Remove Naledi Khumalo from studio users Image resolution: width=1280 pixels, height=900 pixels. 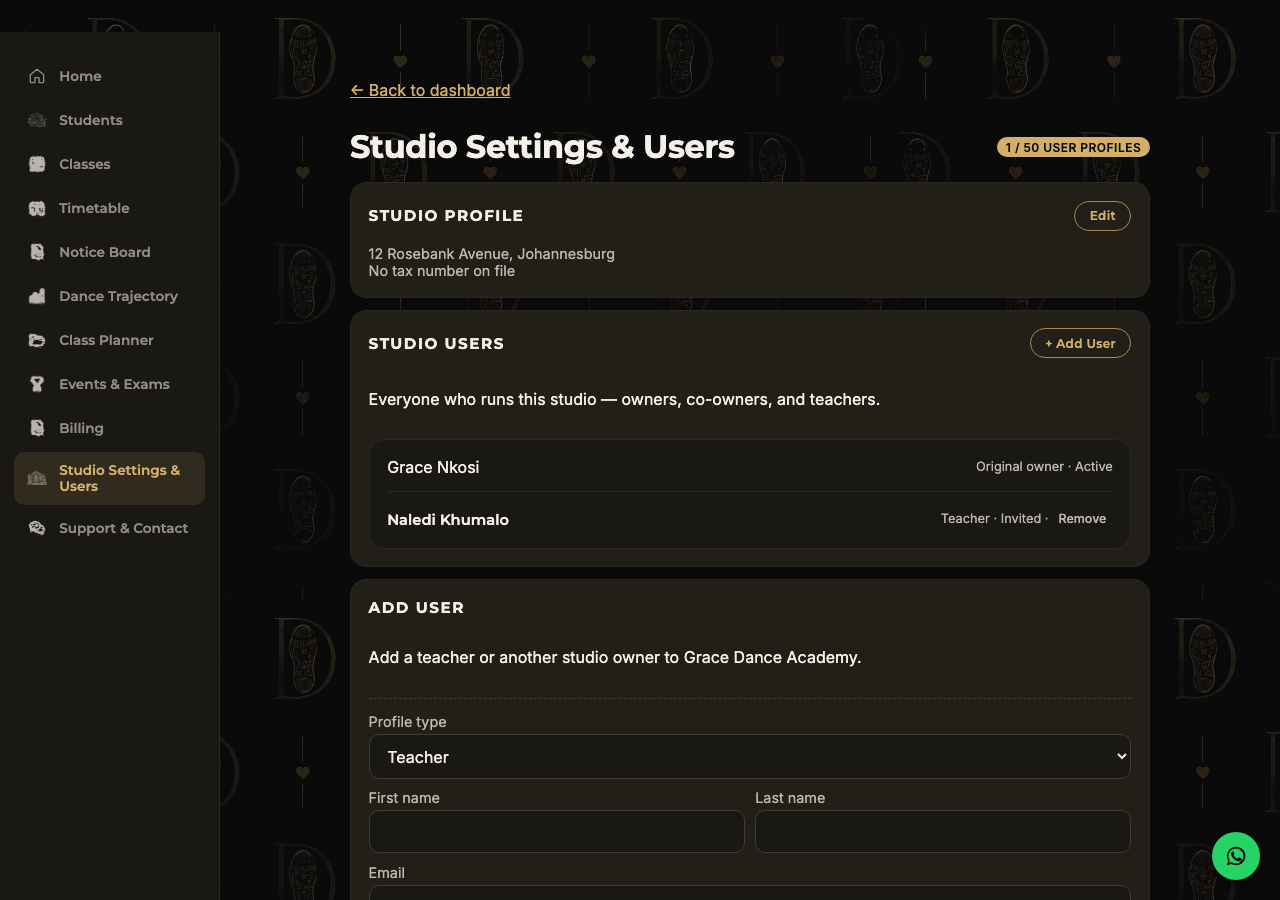click(x=1082, y=519)
